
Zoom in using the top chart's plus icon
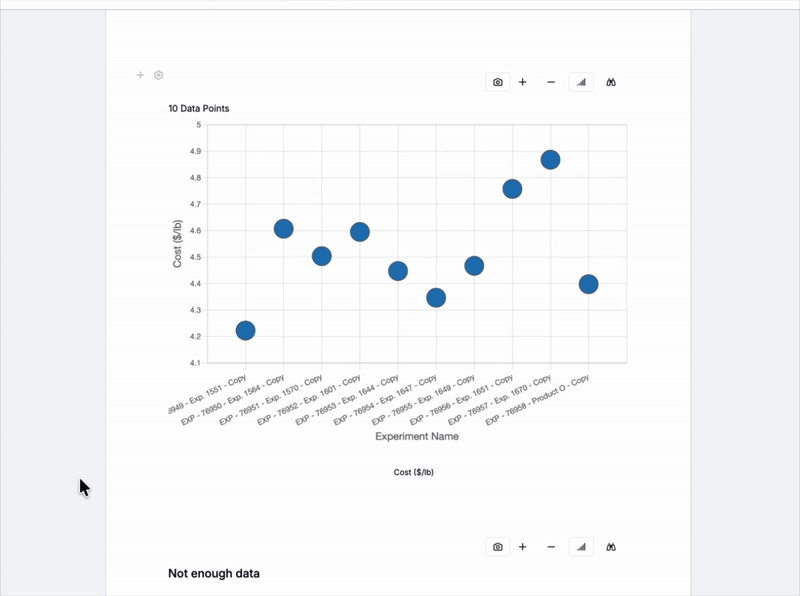[522, 82]
